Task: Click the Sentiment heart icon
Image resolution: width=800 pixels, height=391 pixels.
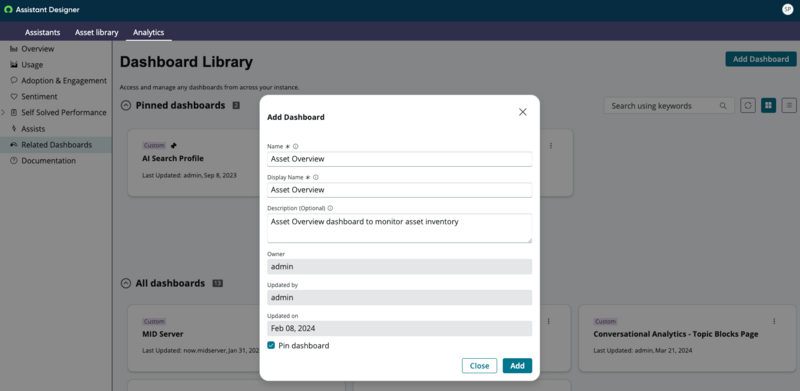Action: coord(14,96)
